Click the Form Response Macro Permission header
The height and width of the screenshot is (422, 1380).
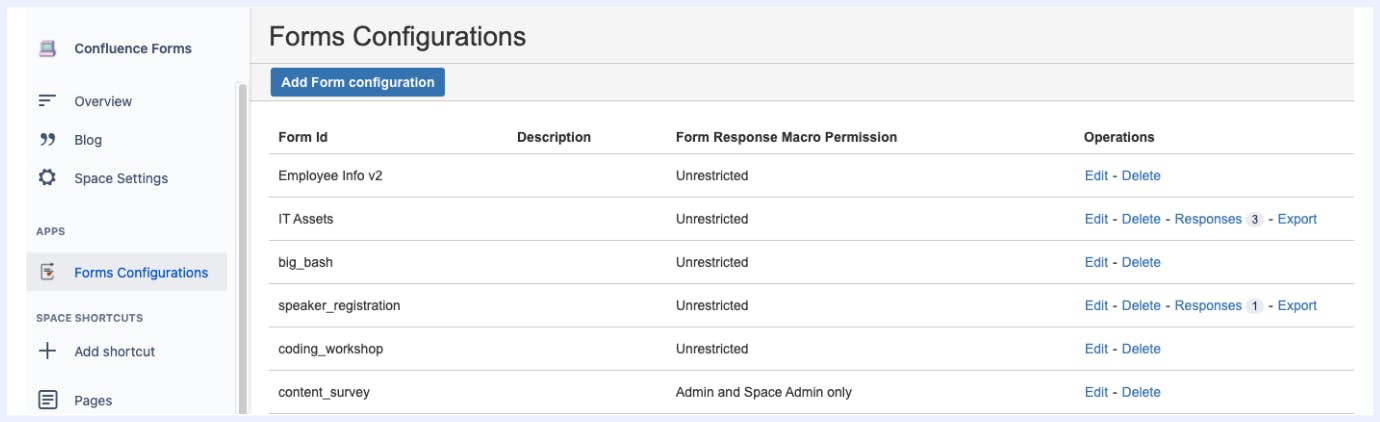(x=786, y=137)
